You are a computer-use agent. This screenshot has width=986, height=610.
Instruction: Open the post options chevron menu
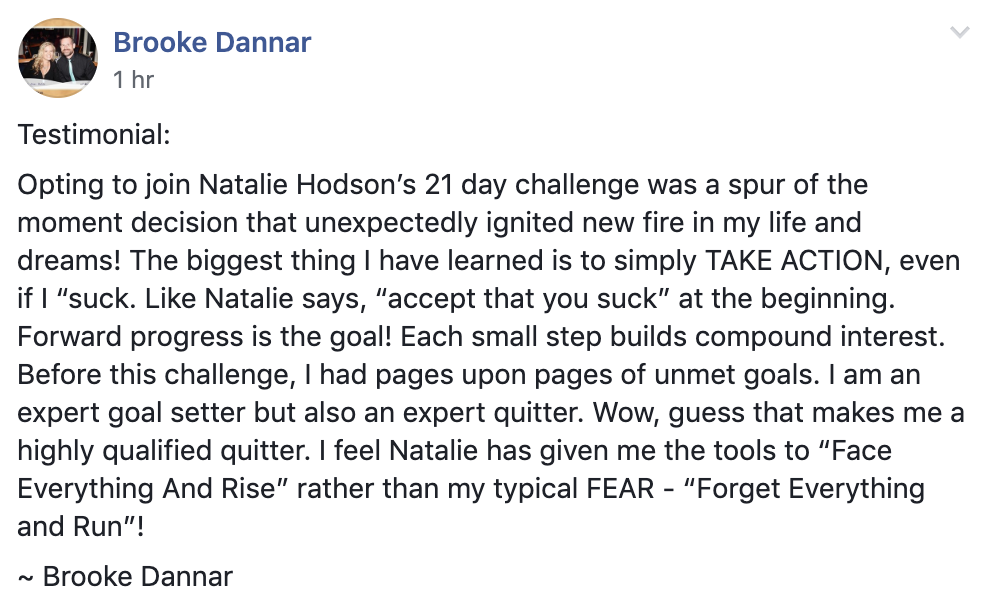tap(959, 31)
